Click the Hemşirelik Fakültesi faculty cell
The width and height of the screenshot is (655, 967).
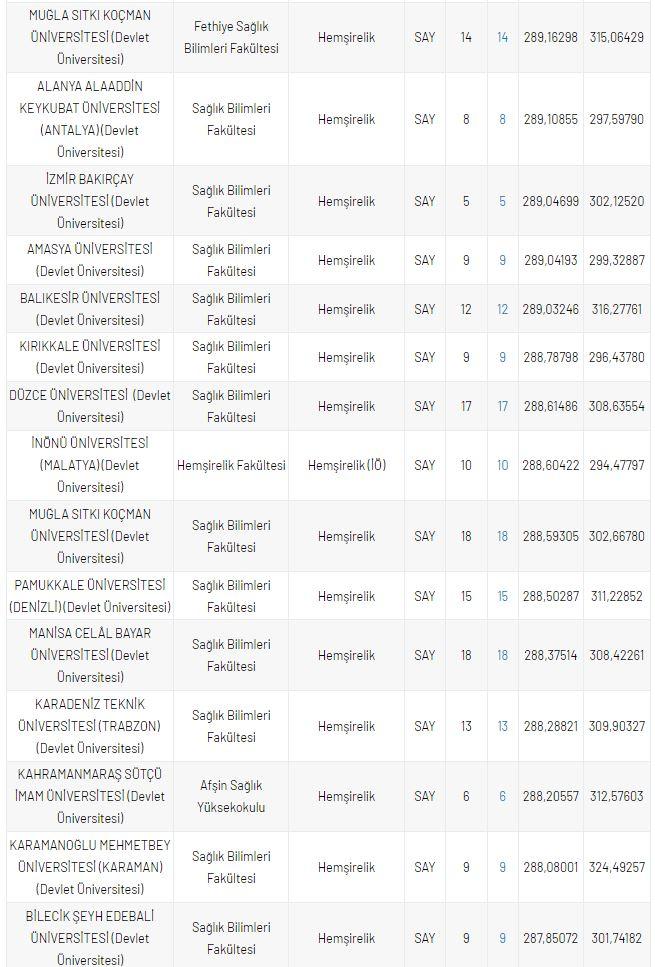231,465
